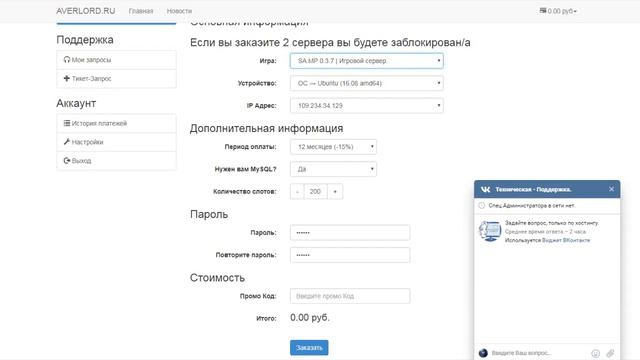
Task: Focus the Промо Код input field
Action: pyautogui.click(x=350, y=296)
